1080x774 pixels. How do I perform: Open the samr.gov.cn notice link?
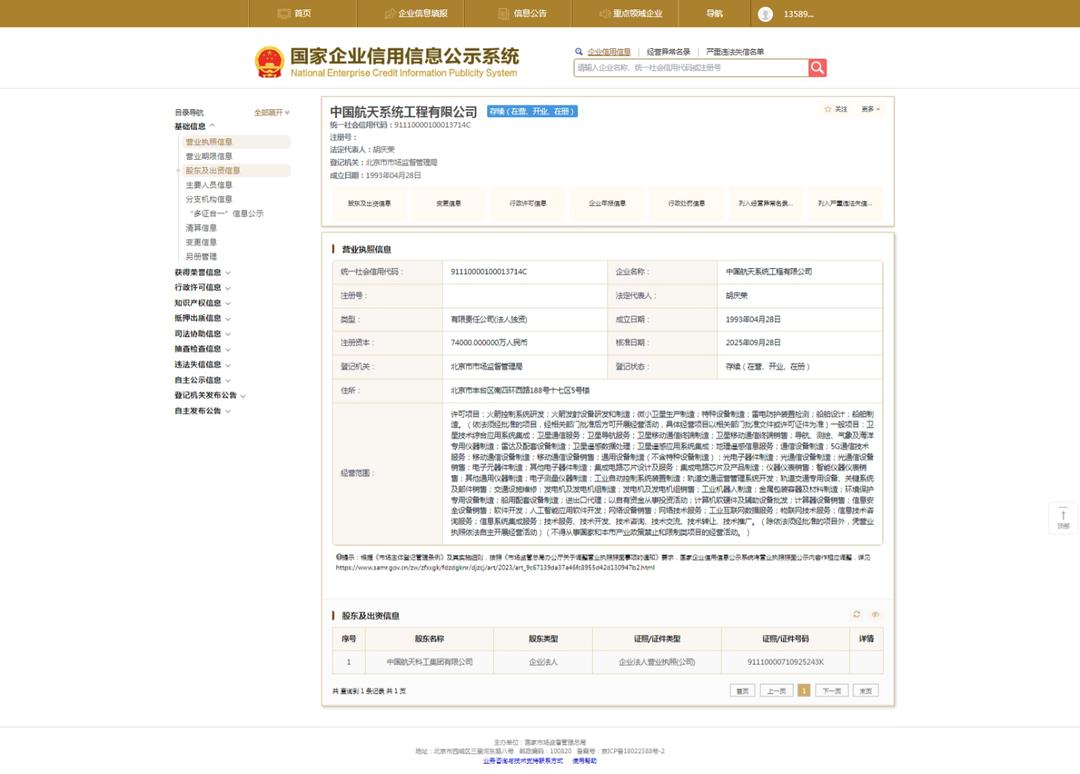495,567
